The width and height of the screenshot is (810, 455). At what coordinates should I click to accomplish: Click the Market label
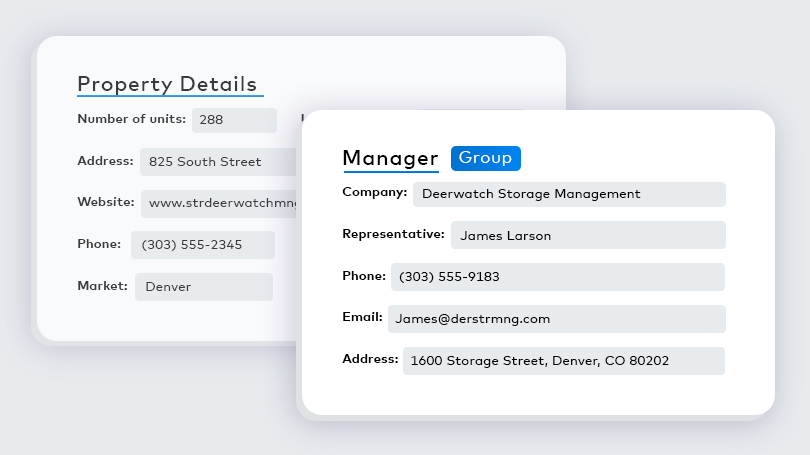click(102, 286)
